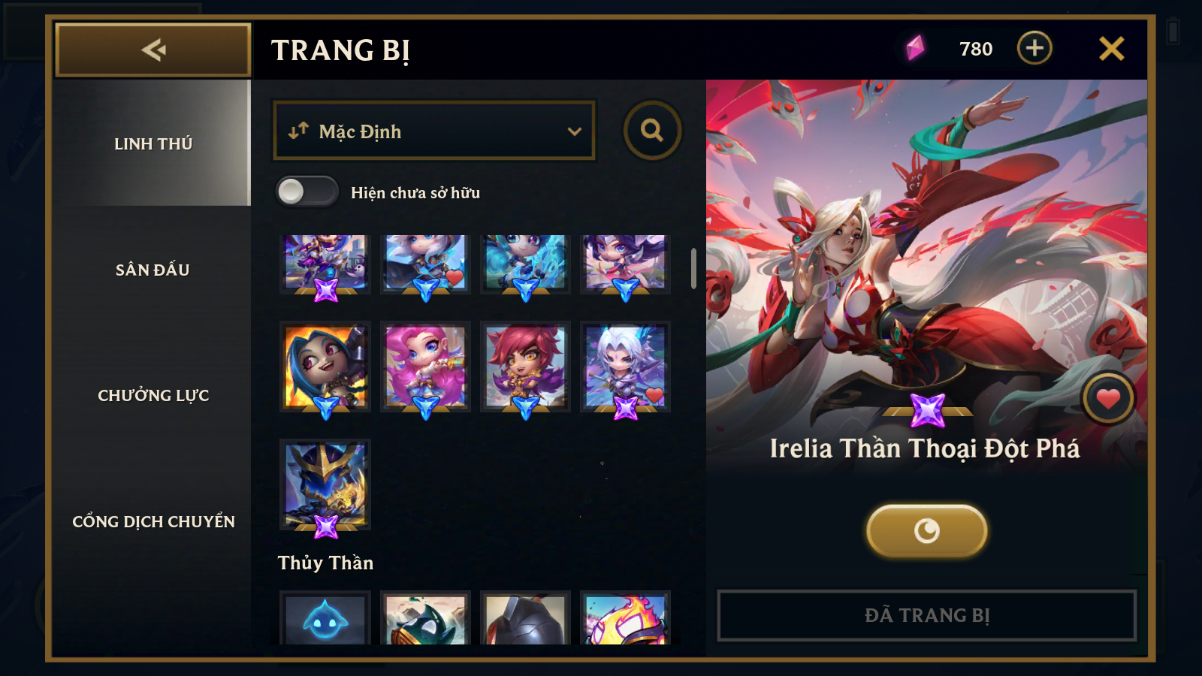The width and height of the screenshot is (1202, 676).
Task: Select the CỔNG DỊCH CHUYỂN tab
Action: 153,521
